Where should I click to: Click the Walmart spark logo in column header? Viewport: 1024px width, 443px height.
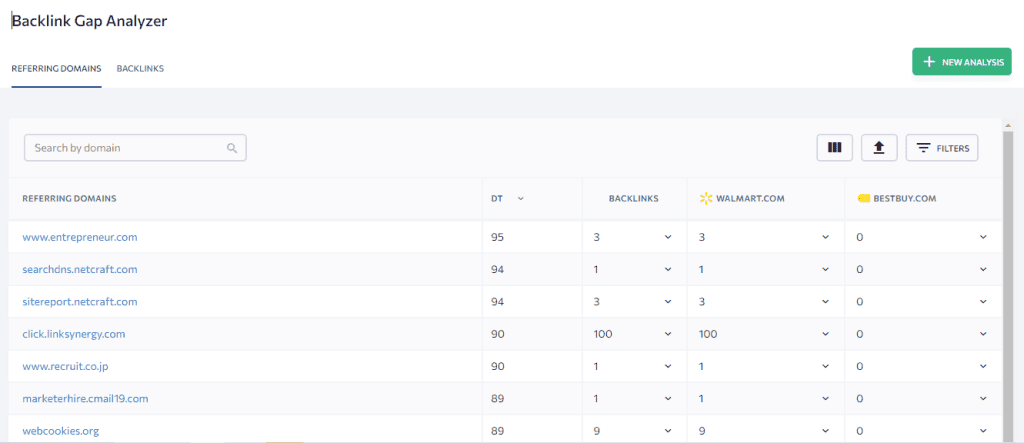[x=705, y=198]
